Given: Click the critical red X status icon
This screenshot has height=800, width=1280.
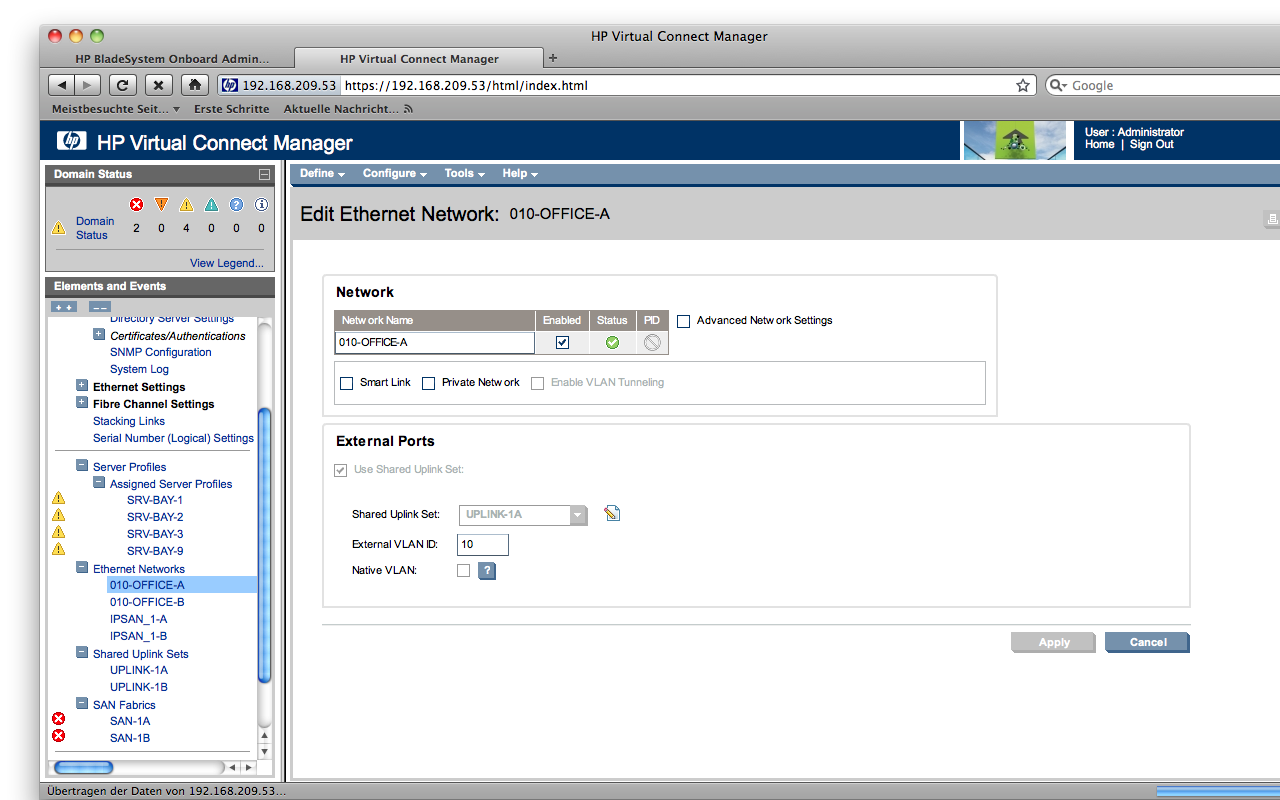Looking at the screenshot, I should (136, 205).
